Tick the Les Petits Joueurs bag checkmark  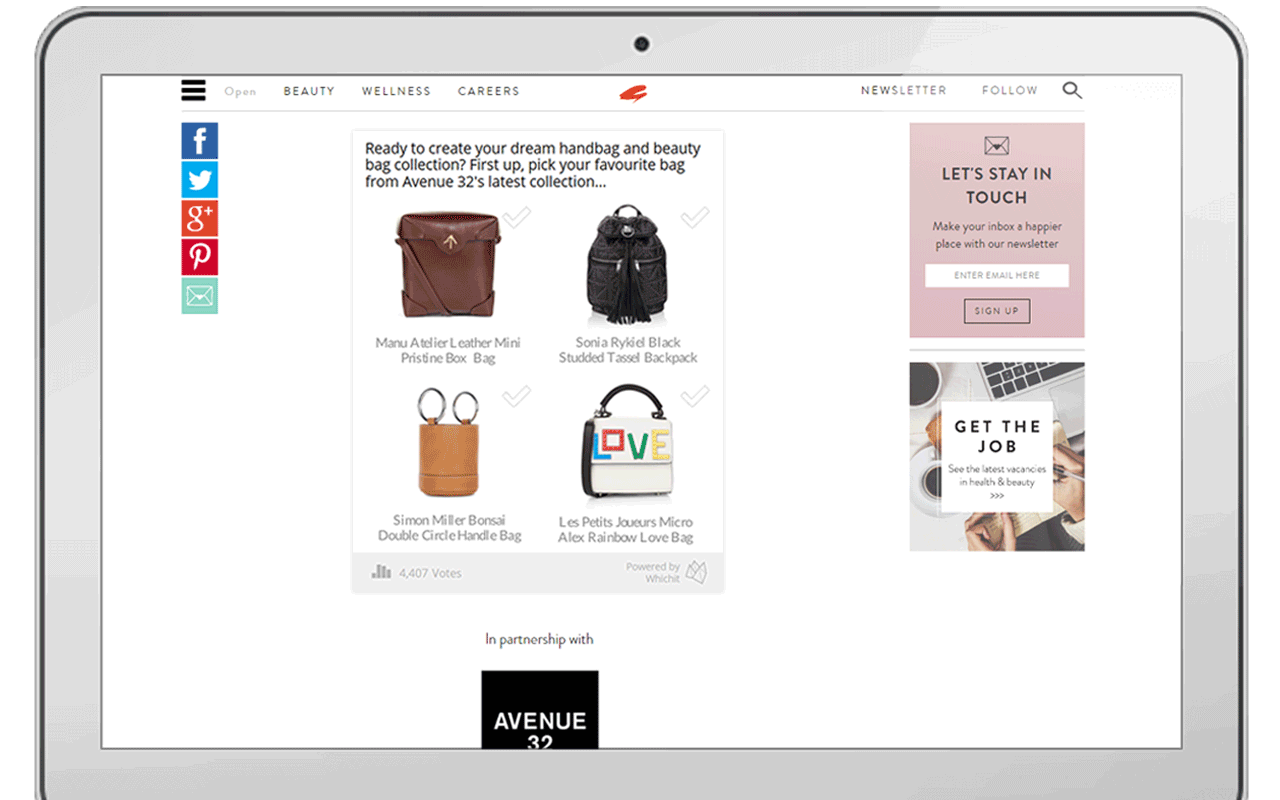(695, 397)
